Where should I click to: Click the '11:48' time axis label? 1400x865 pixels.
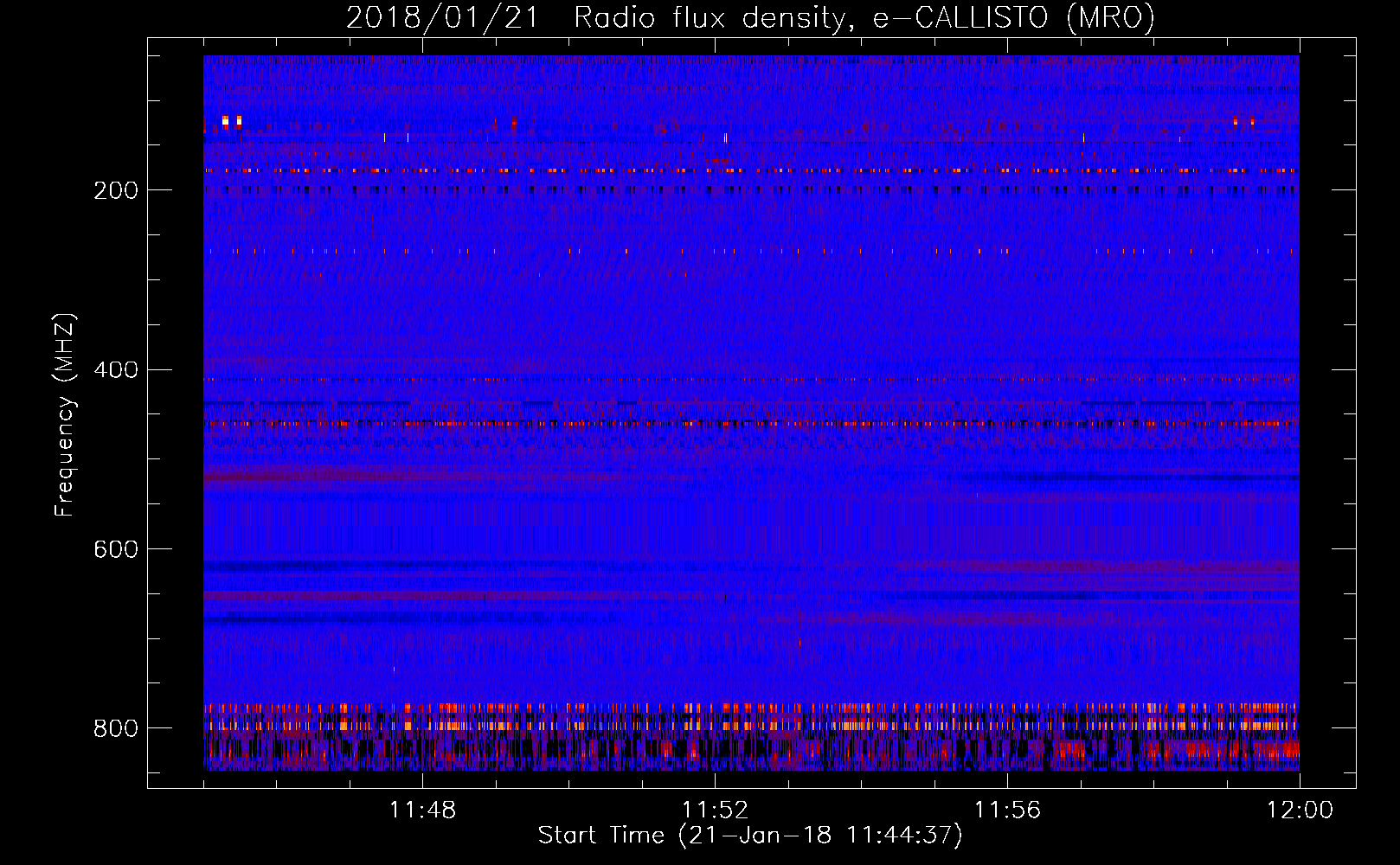click(422, 811)
